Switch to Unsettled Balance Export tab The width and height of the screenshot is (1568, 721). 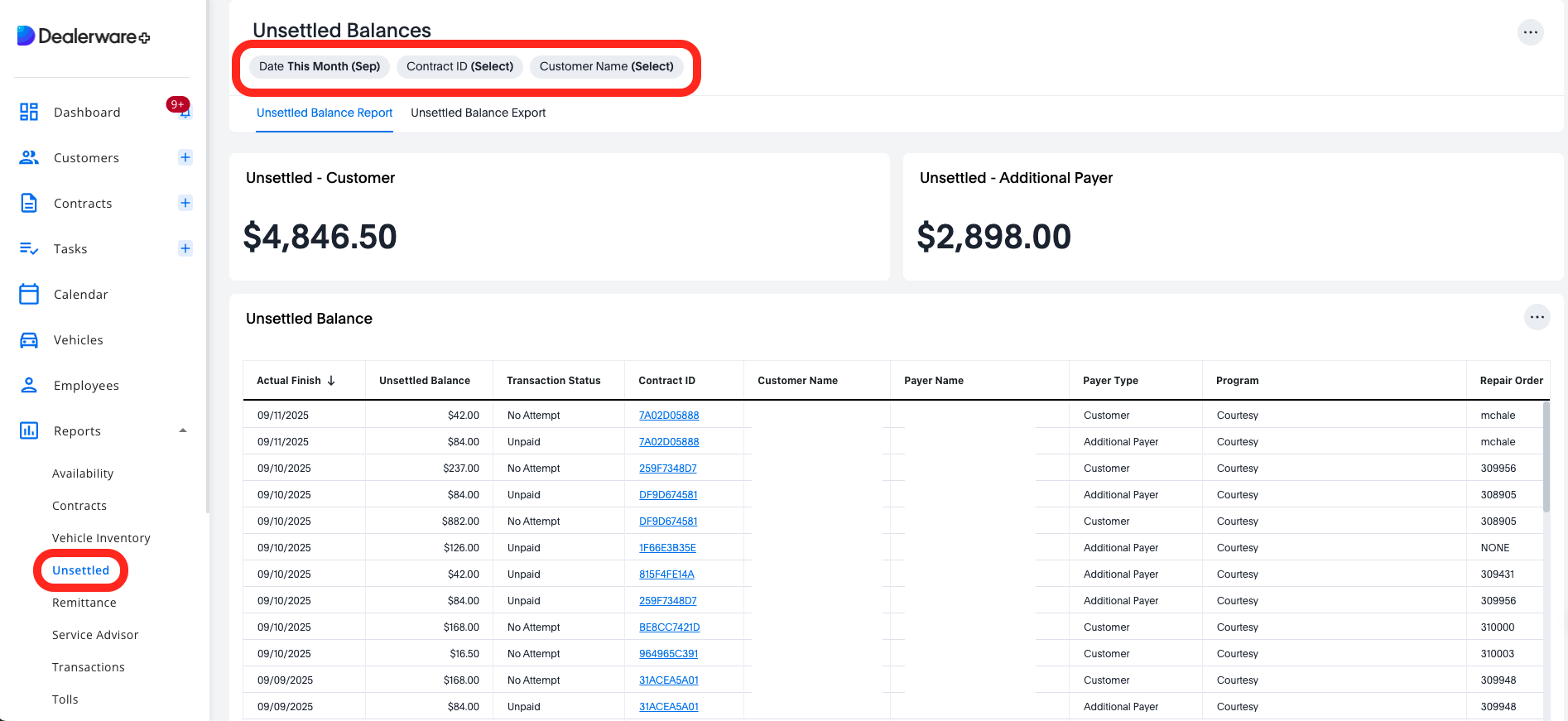click(478, 113)
